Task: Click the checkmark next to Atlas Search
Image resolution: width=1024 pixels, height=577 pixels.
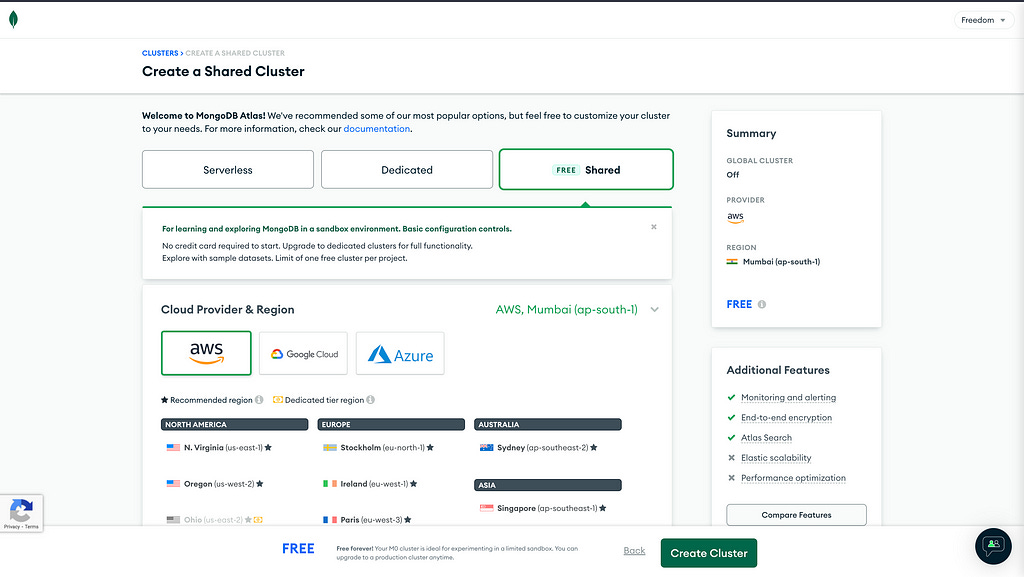Action: pos(731,438)
